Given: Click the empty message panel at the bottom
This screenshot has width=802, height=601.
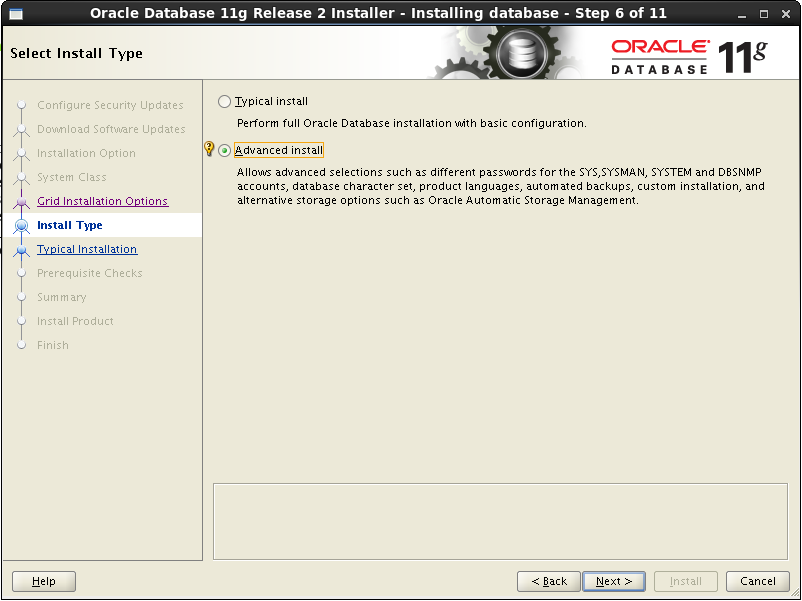Looking at the screenshot, I should [x=500, y=520].
